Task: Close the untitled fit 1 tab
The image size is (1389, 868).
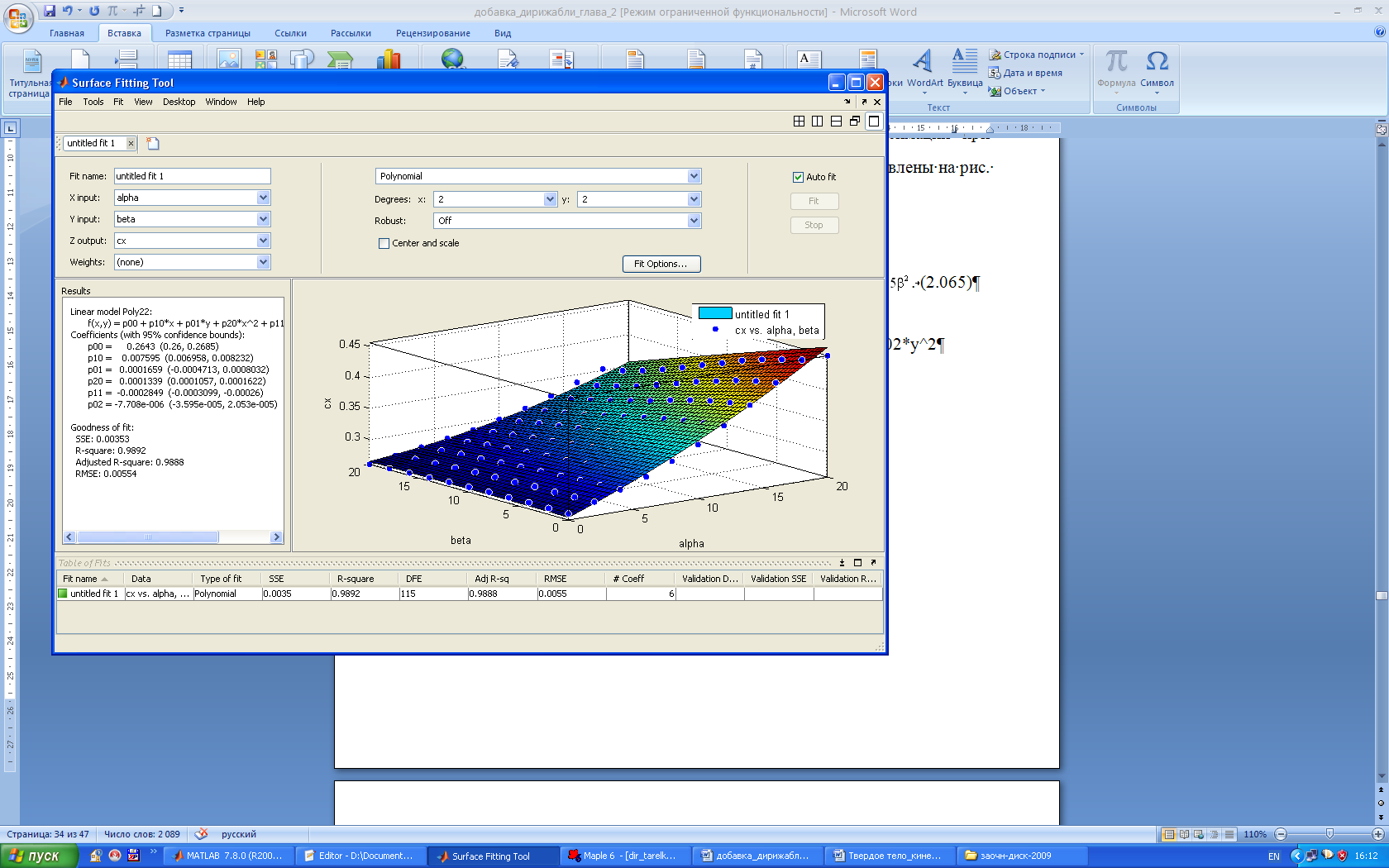Action: point(131,143)
